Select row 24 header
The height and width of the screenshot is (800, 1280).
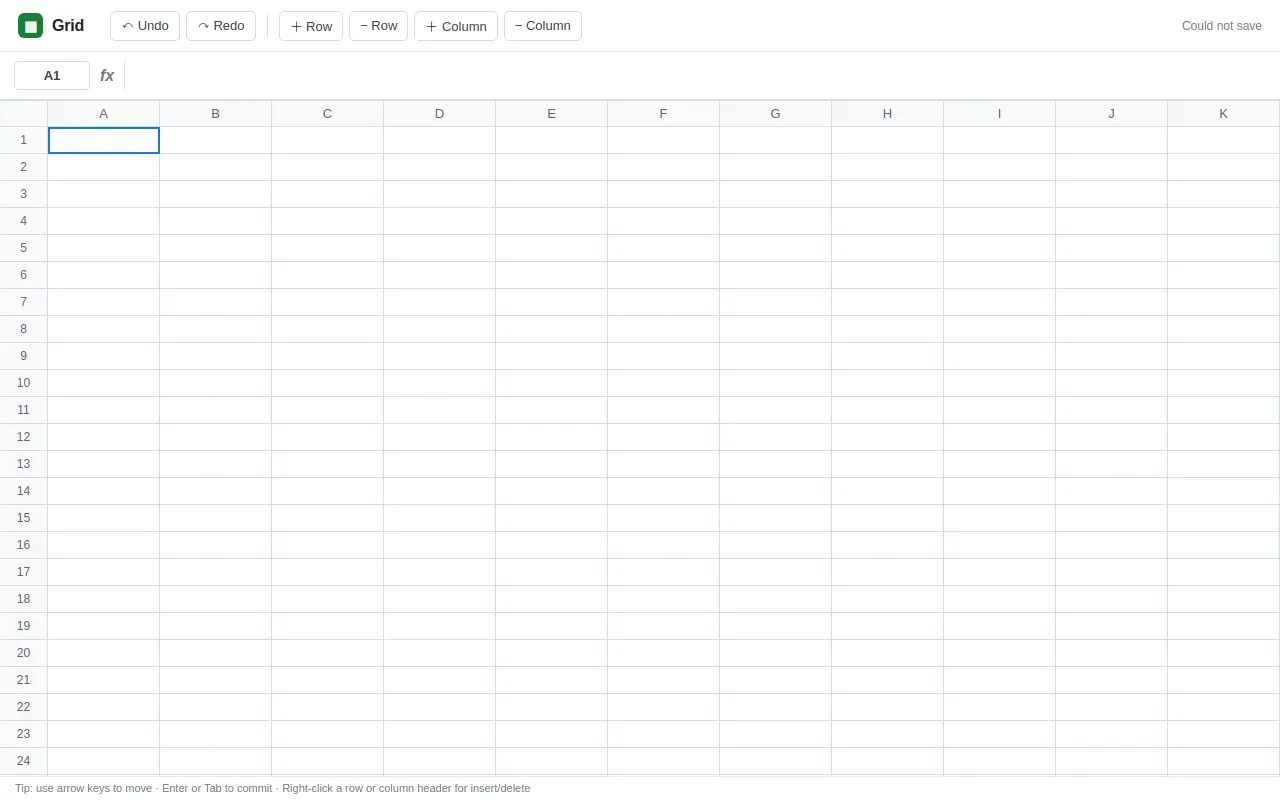tap(24, 761)
